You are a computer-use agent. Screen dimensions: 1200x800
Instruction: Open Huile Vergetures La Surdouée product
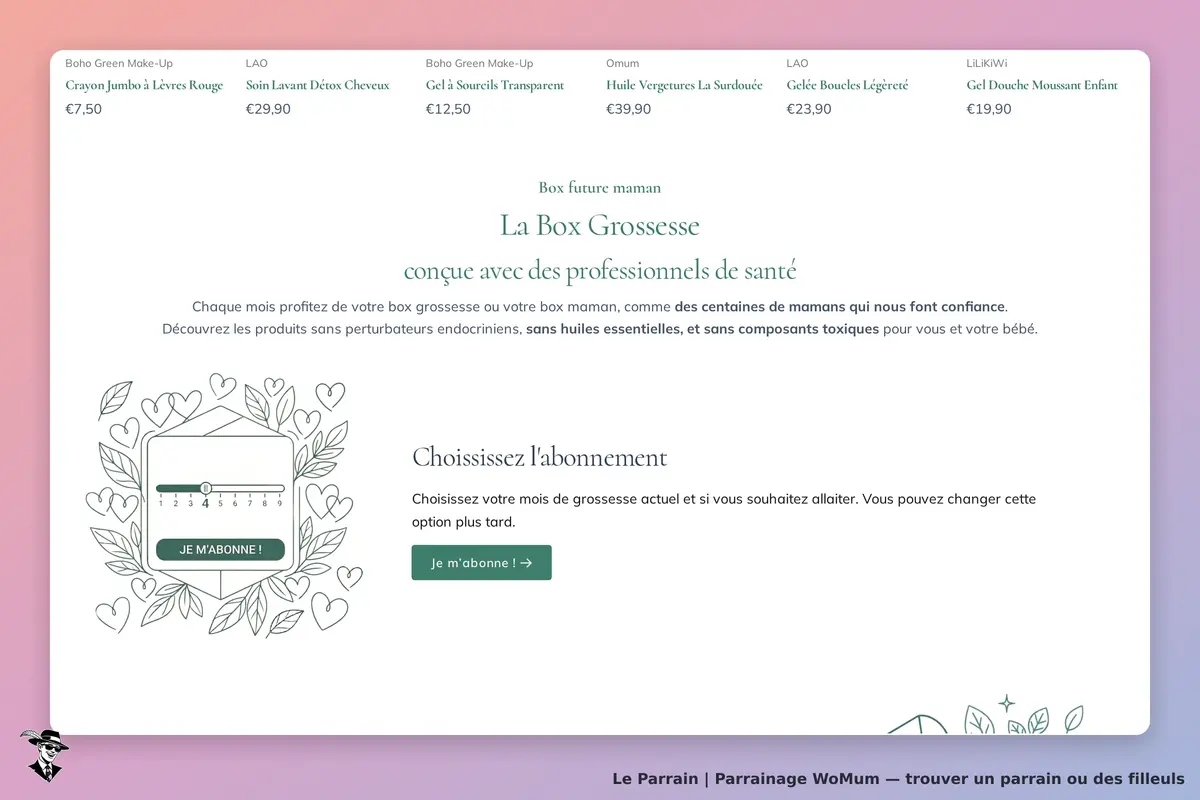[x=684, y=85]
